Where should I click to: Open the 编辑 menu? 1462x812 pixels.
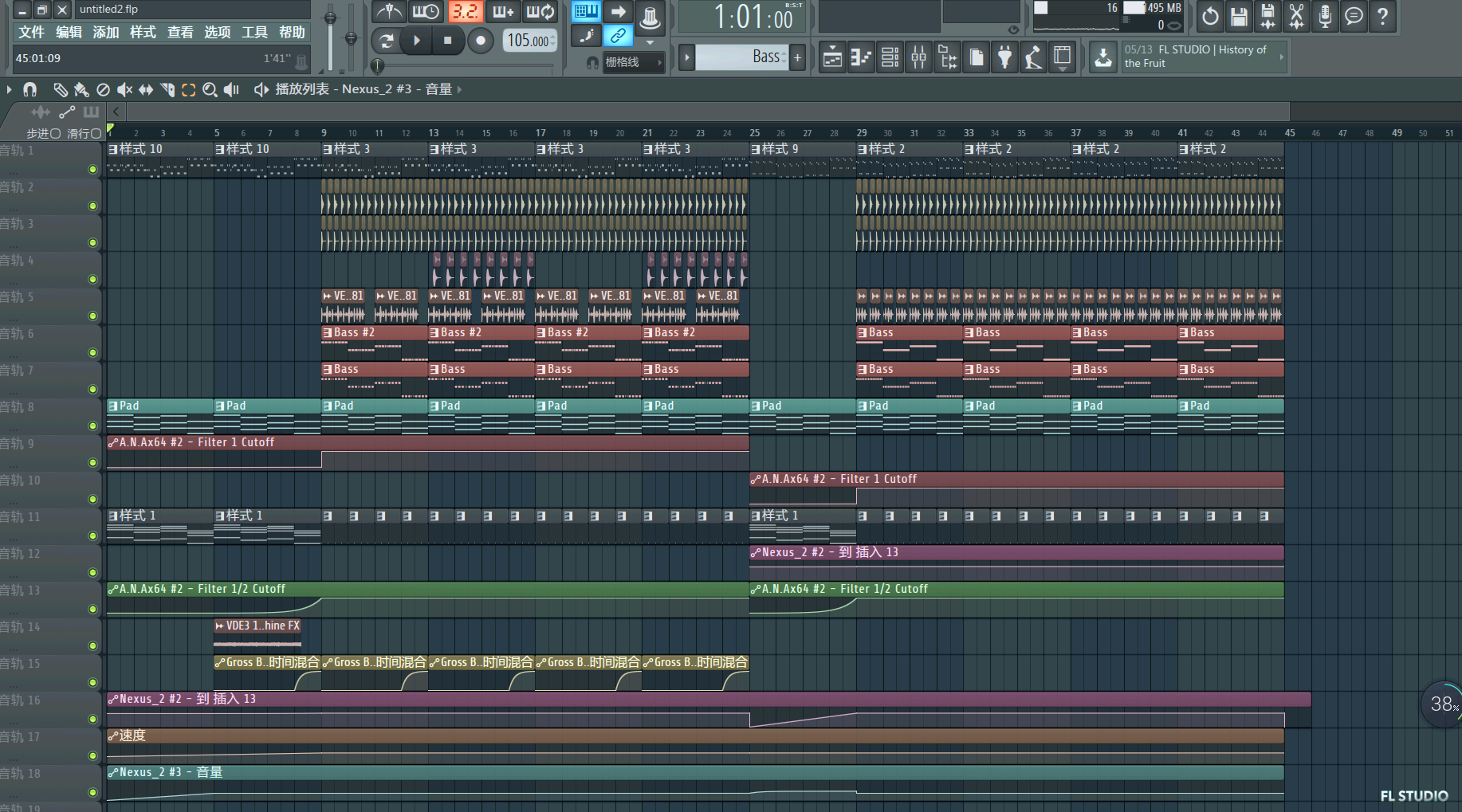[69, 32]
